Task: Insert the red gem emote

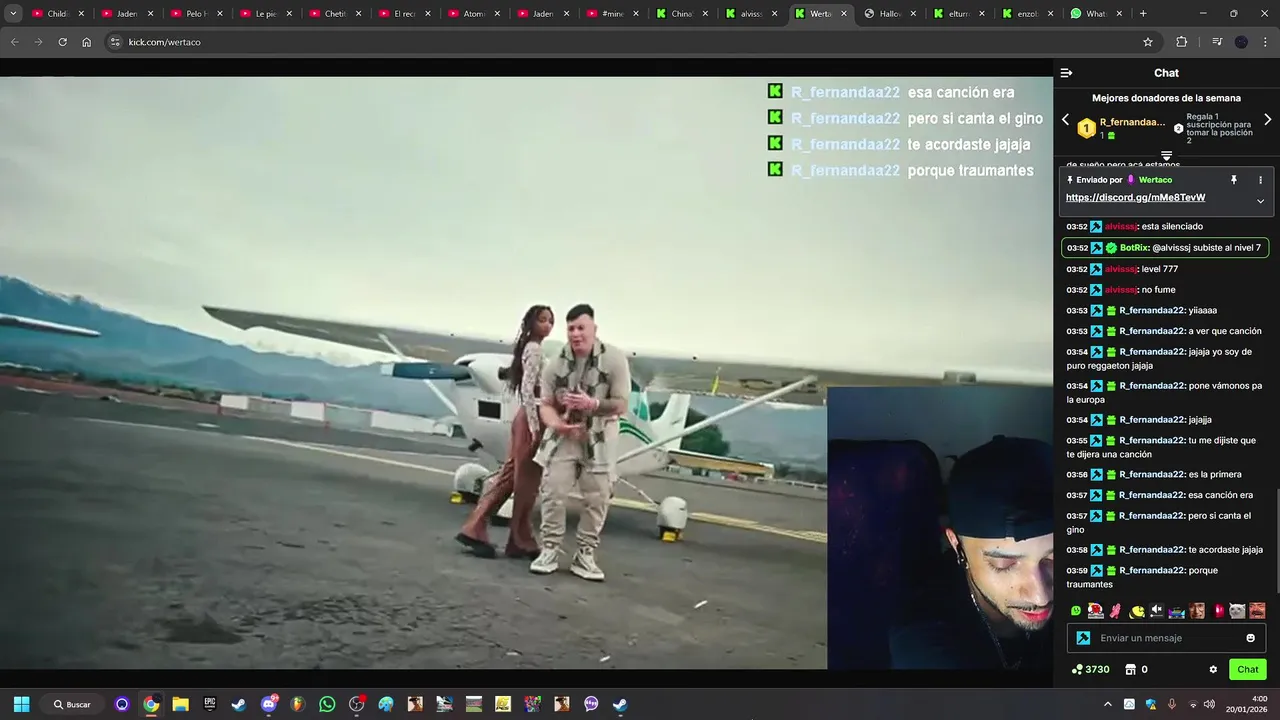Action: click(x=1218, y=611)
